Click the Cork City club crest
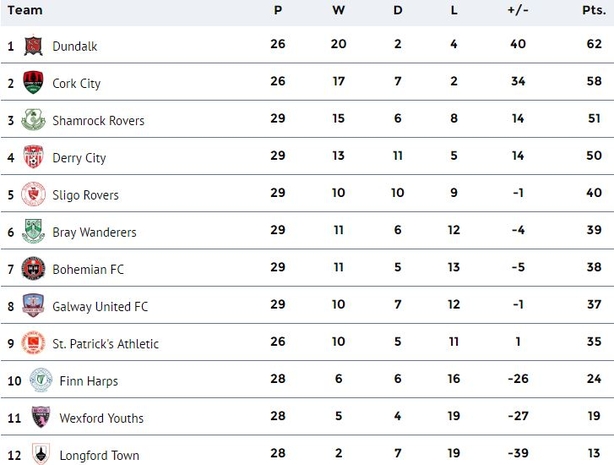The height and width of the screenshot is (465, 614). (x=33, y=83)
